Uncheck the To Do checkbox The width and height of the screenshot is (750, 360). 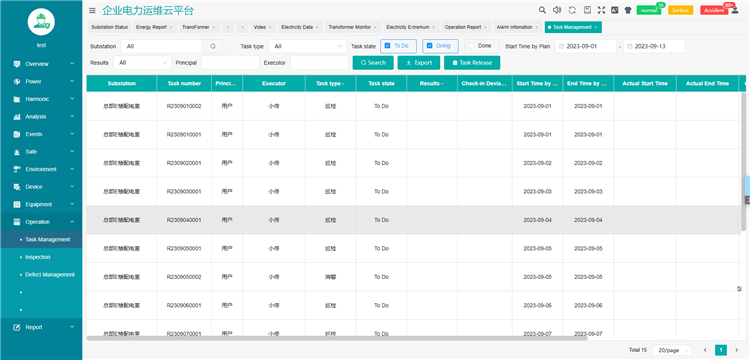(x=388, y=46)
